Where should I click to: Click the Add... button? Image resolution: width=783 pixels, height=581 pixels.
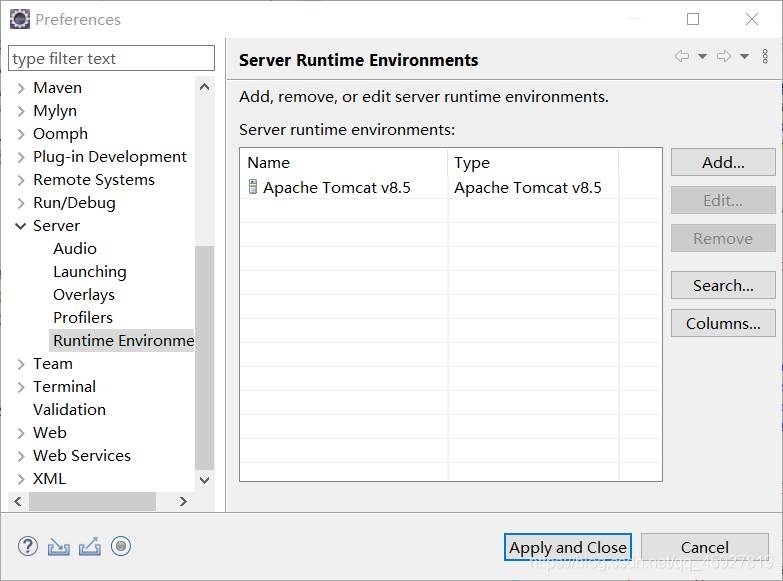[723, 162]
